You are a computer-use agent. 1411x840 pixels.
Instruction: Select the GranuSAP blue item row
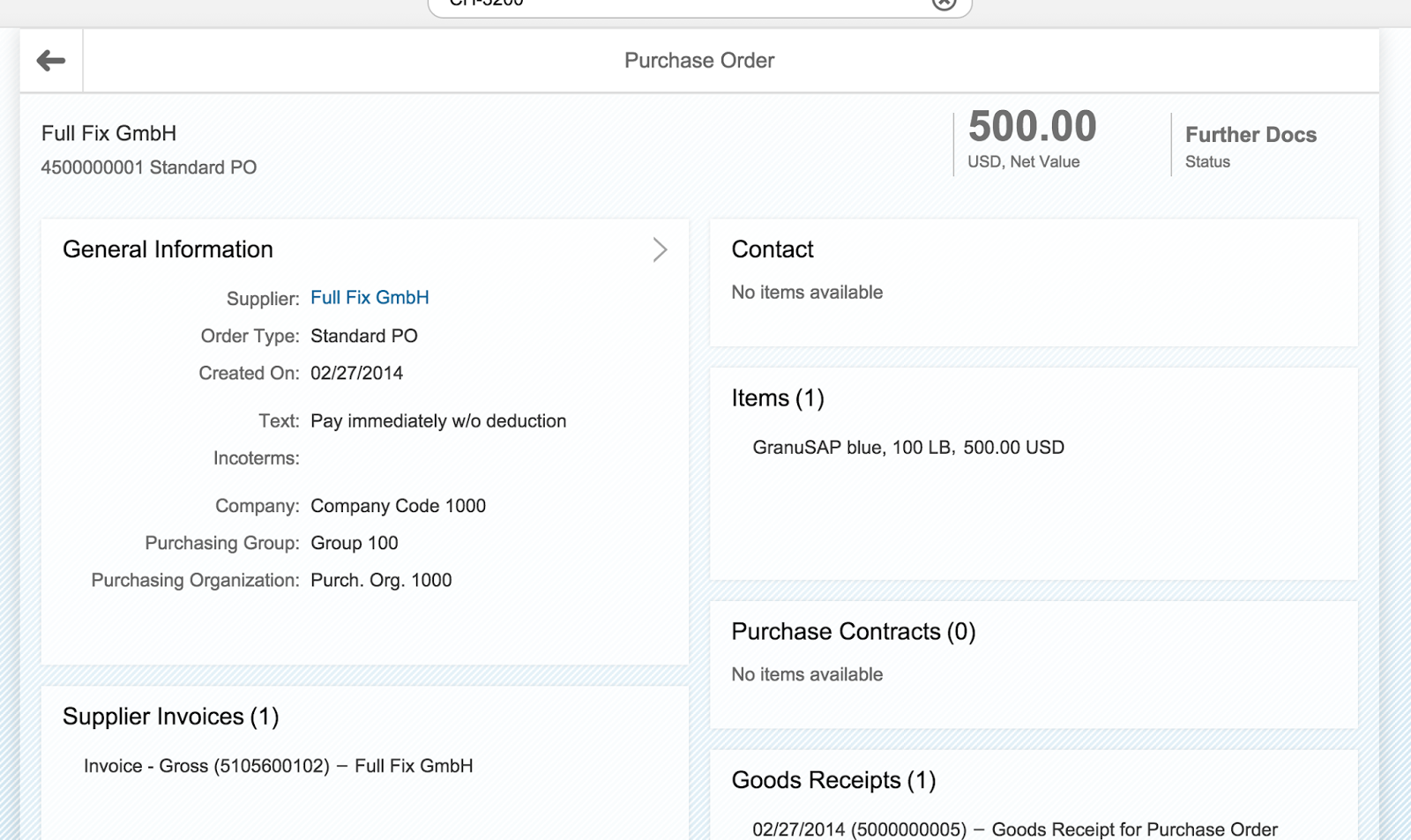(x=907, y=448)
